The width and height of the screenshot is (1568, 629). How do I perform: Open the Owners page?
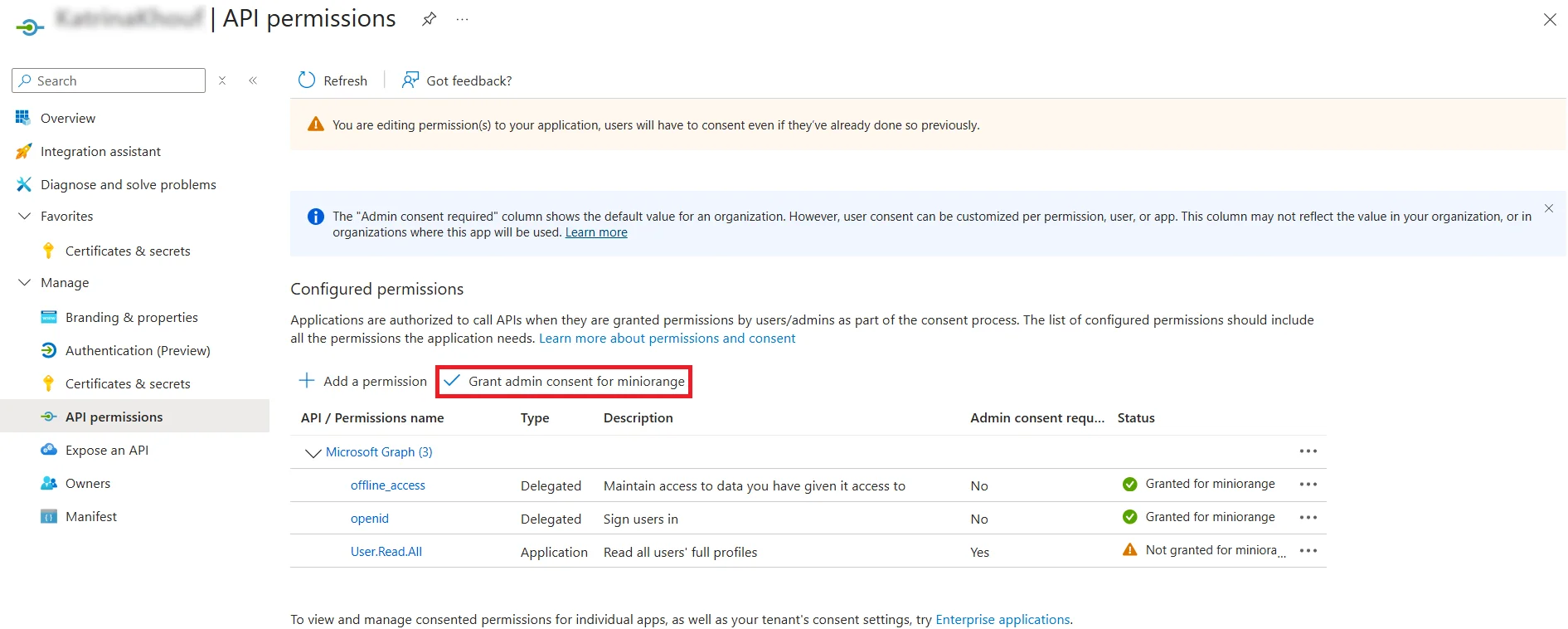88,483
